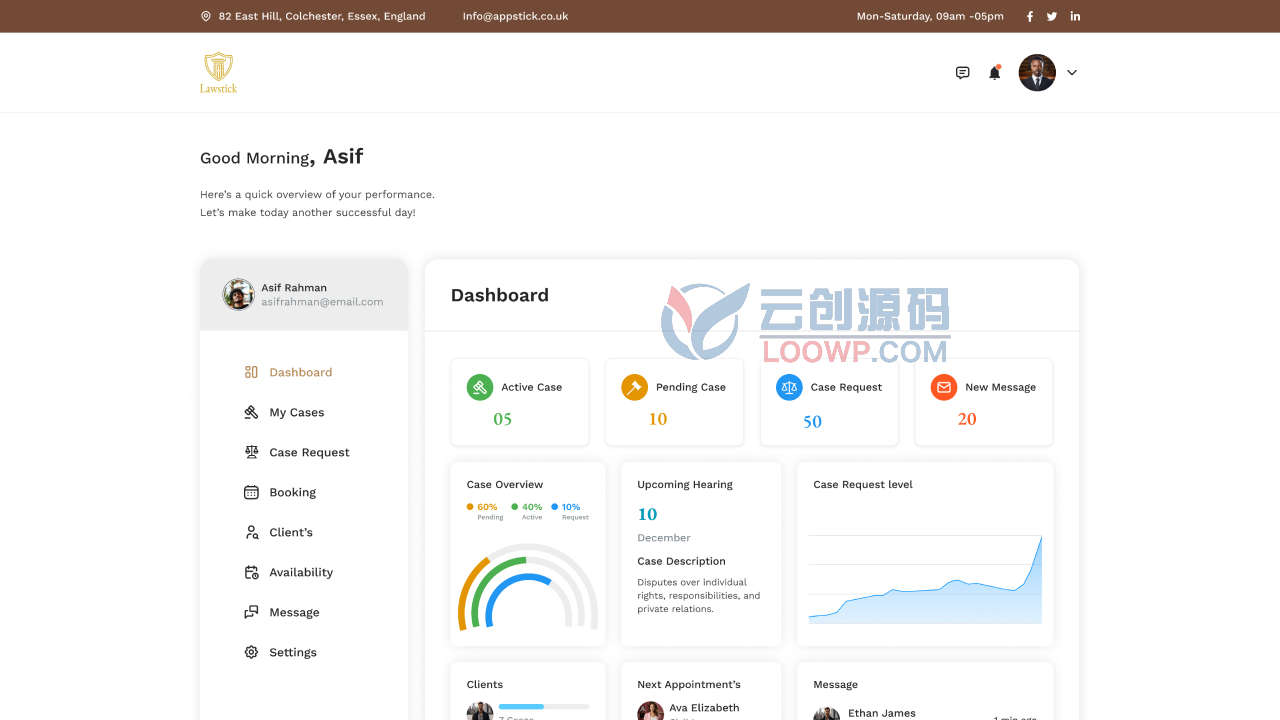The width and height of the screenshot is (1280, 720).
Task: Click the 40% Active legend entry
Action: pyautogui.click(x=529, y=511)
